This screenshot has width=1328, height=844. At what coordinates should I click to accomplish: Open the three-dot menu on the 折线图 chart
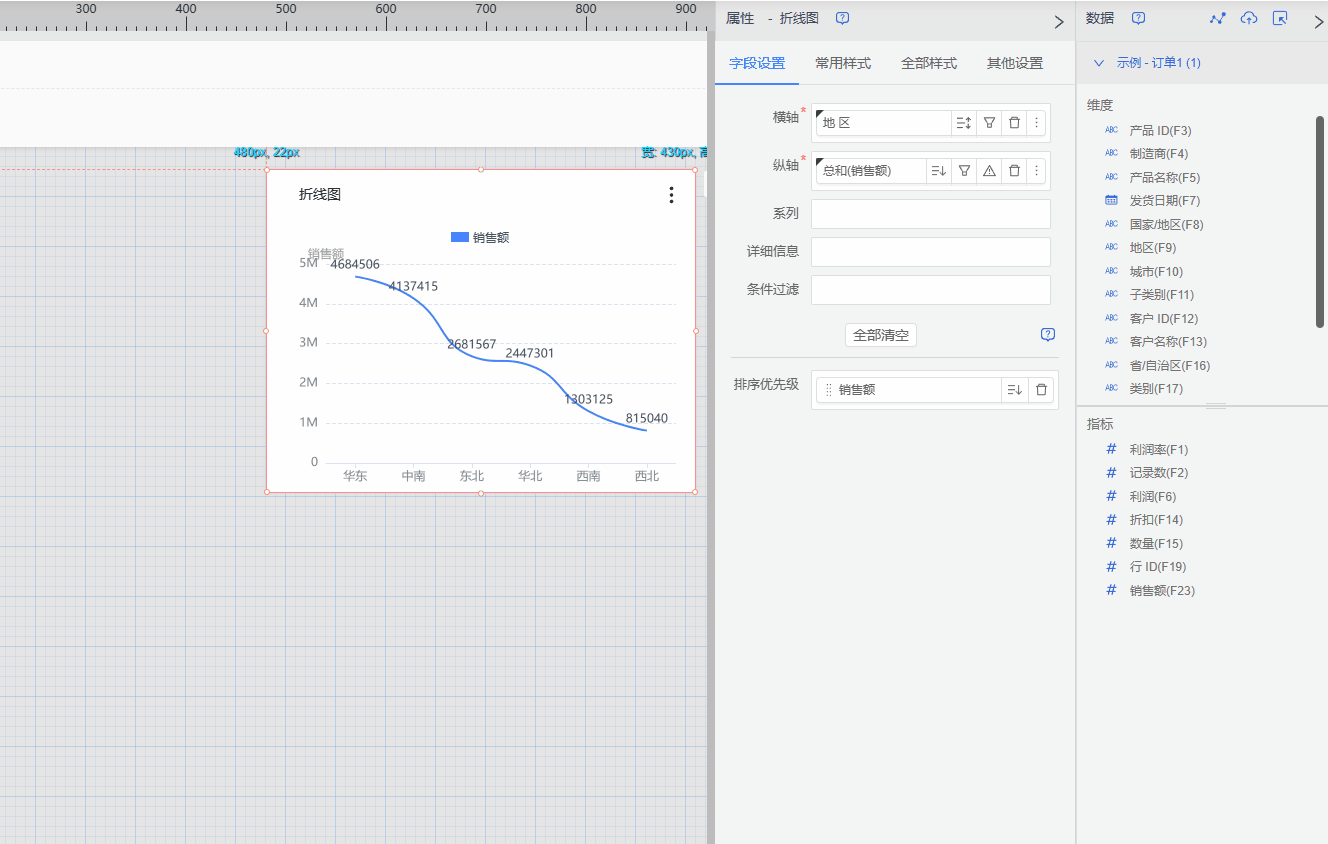[x=671, y=195]
